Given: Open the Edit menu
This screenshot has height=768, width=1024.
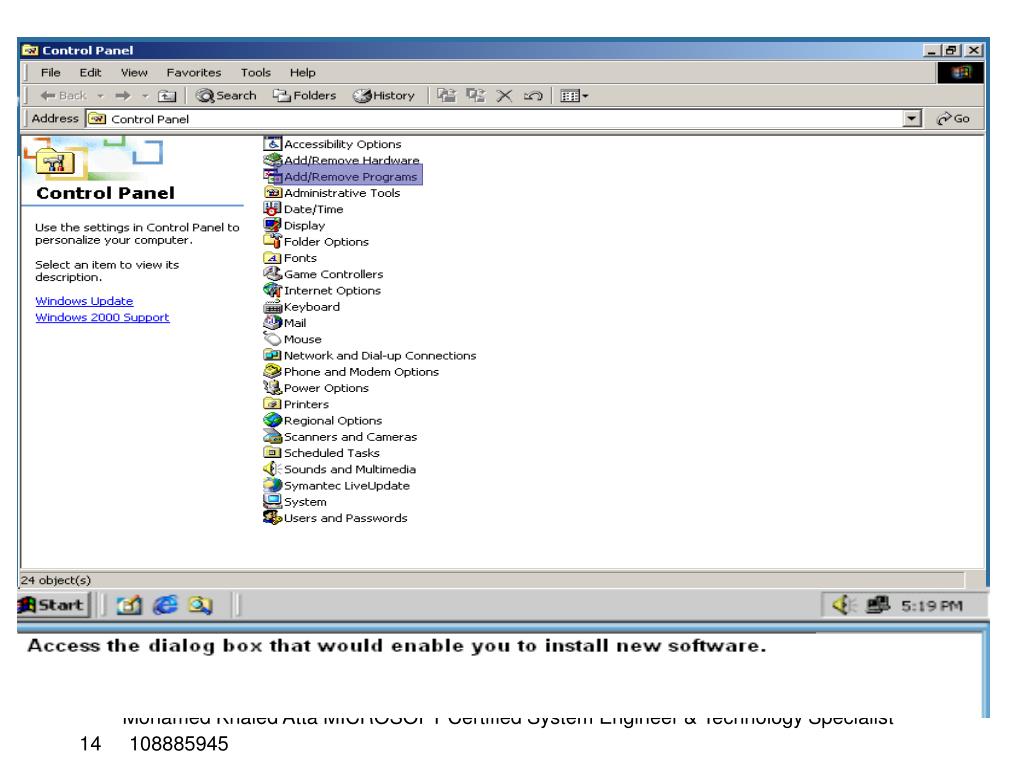Looking at the screenshot, I should coord(90,72).
